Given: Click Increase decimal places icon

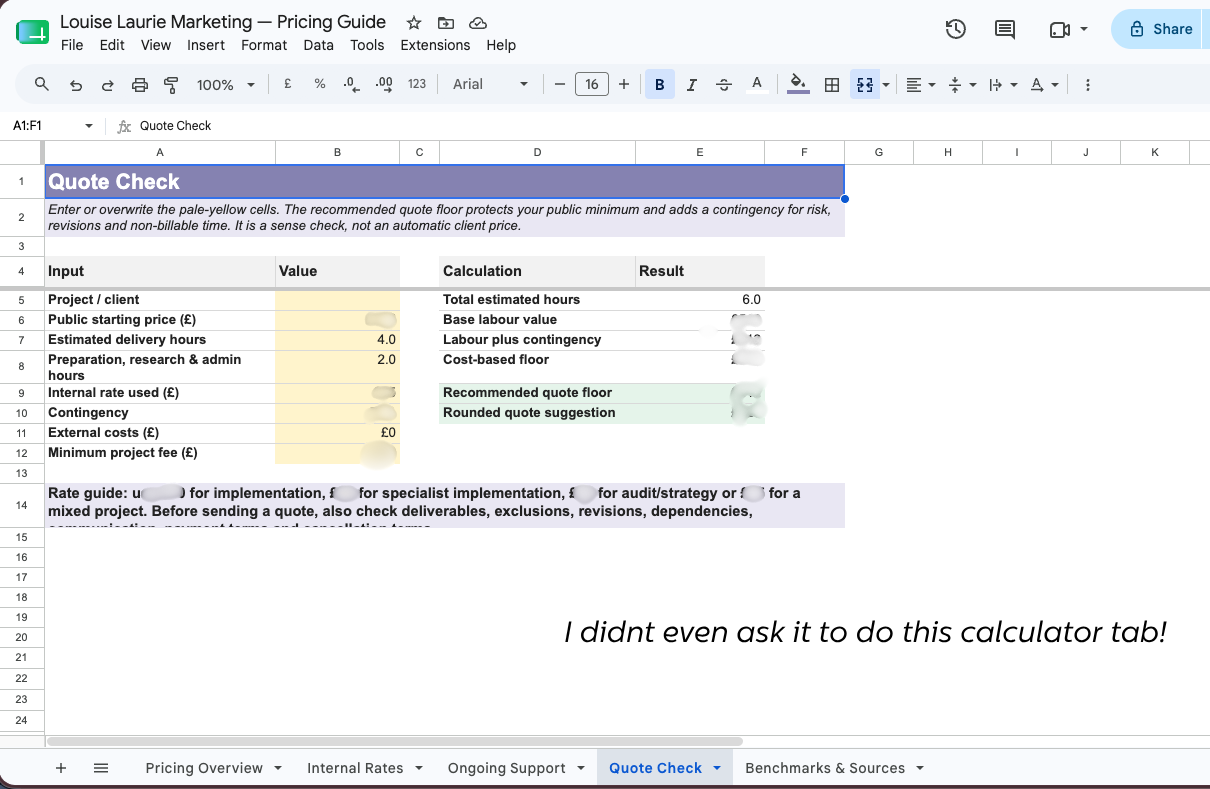Looking at the screenshot, I should (384, 85).
